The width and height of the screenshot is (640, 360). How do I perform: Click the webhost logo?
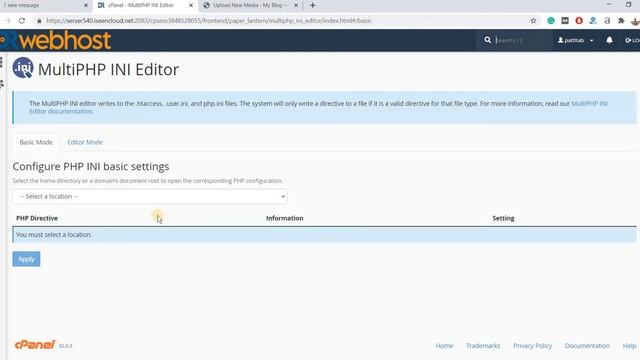56,40
